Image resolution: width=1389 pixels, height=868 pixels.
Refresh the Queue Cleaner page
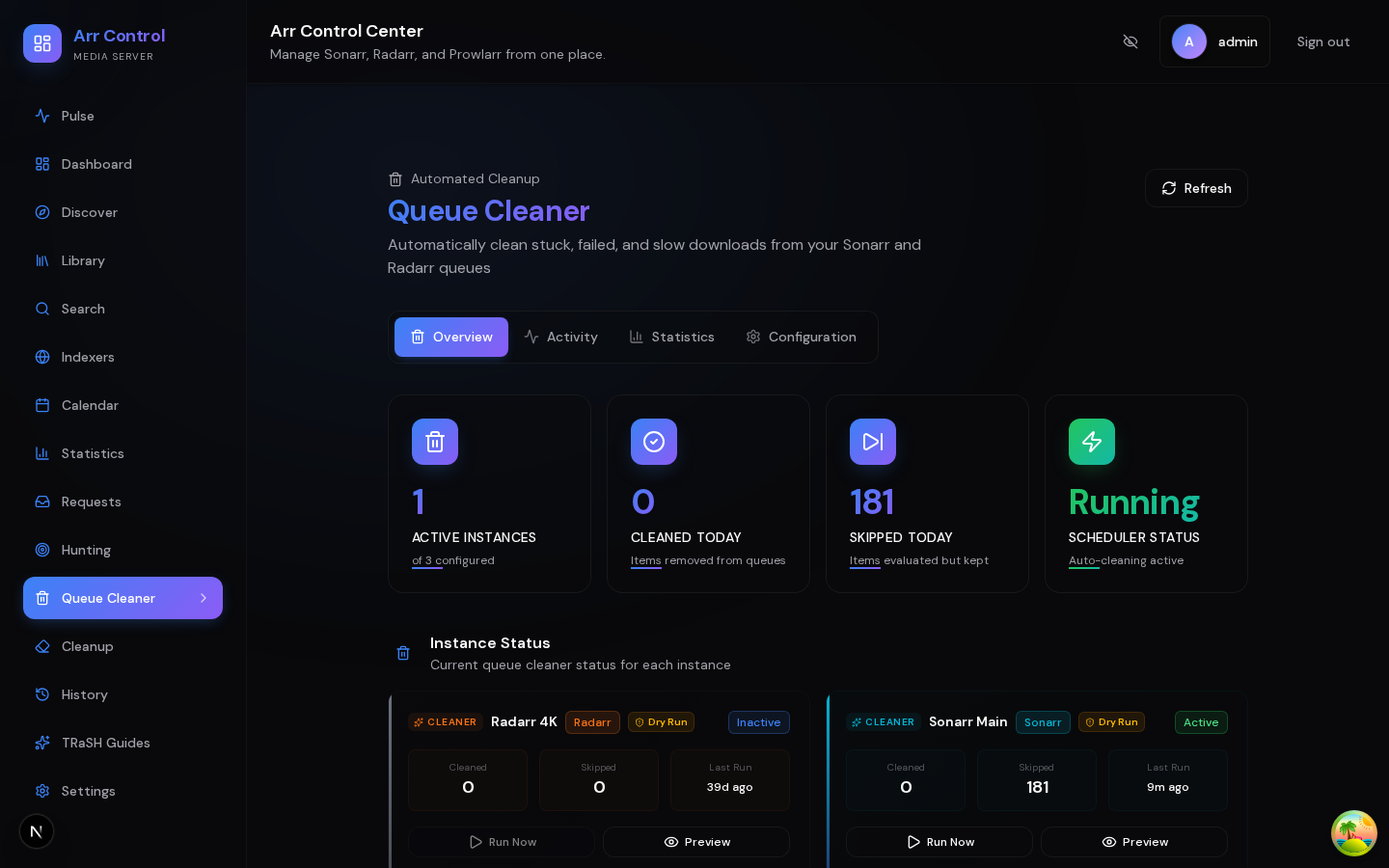tap(1196, 188)
